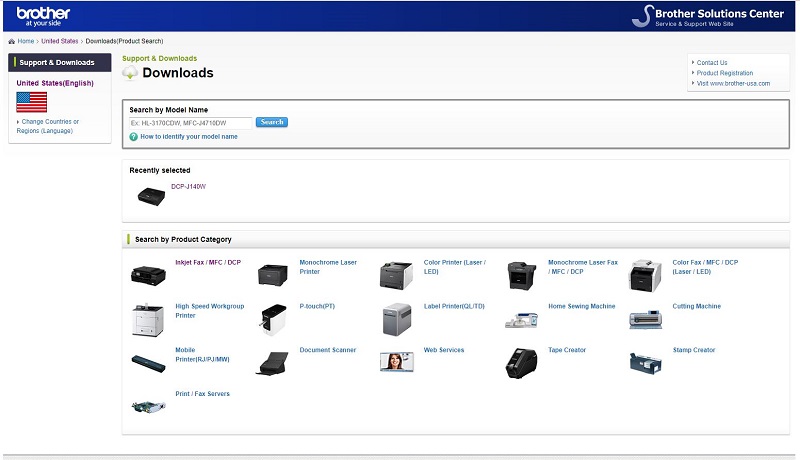Image resolution: width=800 pixels, height=460 pixels.
Task: Click the Monochrome Laser Printer image
Action: (x=272, y=275)
